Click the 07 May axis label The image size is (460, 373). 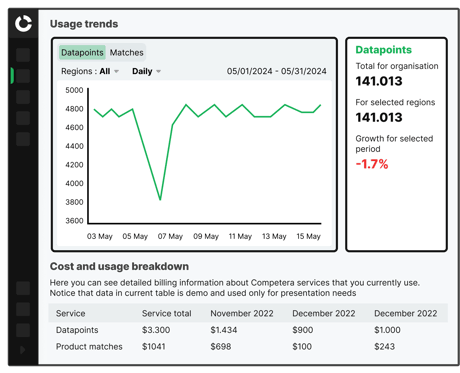170,236
